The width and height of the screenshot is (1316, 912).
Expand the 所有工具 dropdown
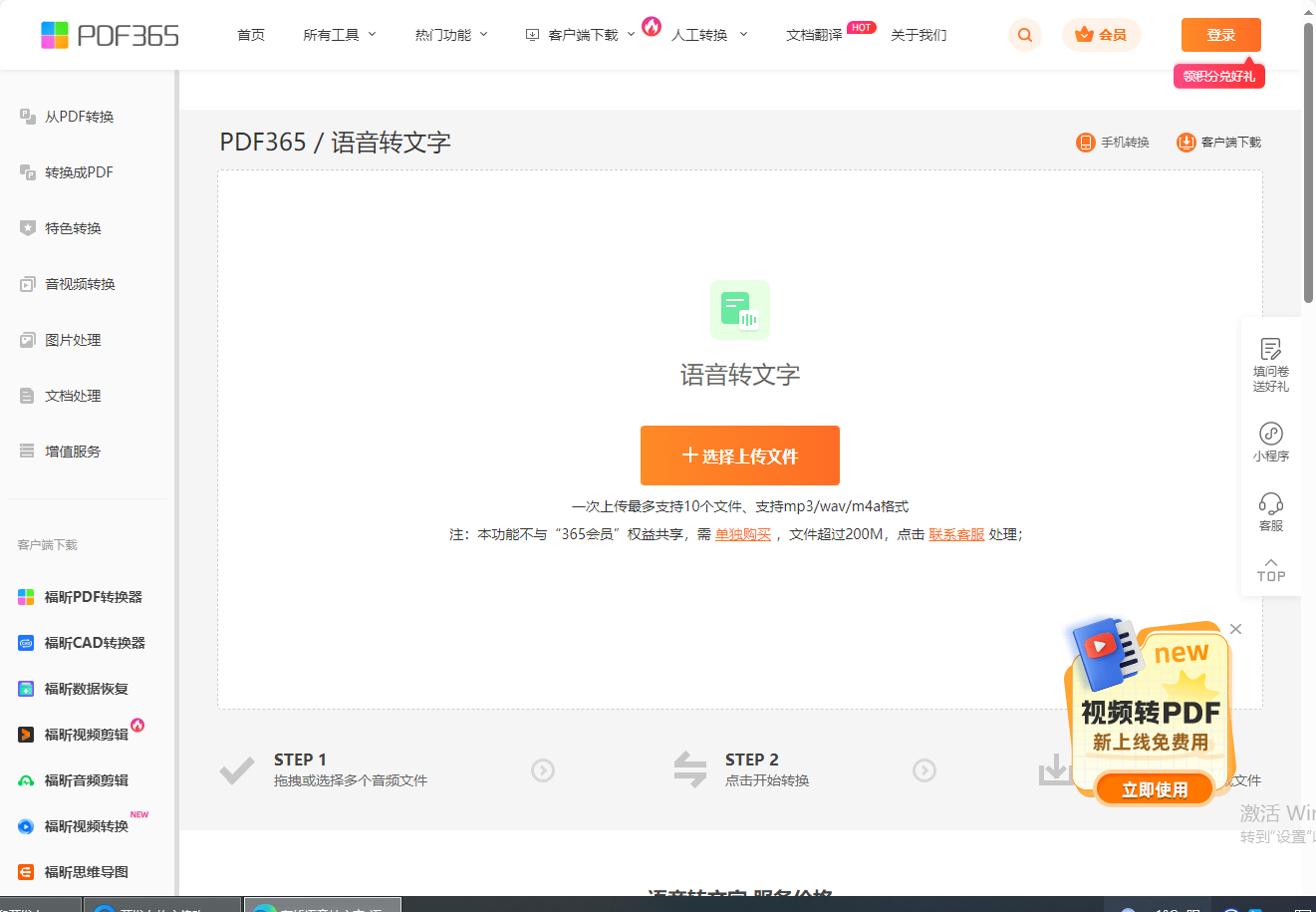(340, 35)
